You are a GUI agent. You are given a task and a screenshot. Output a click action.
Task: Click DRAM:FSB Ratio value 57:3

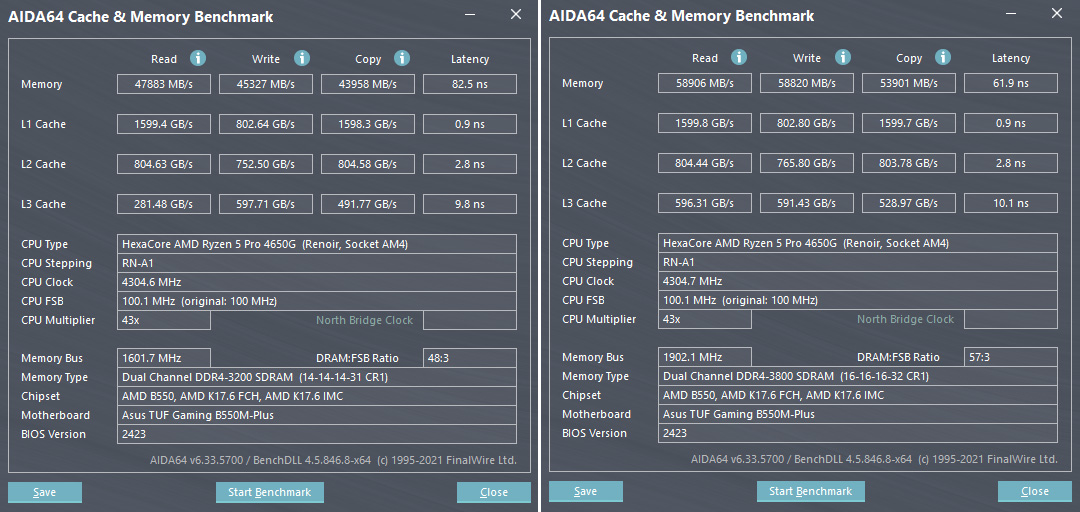pyautogui.click(x=1011, y=357)
